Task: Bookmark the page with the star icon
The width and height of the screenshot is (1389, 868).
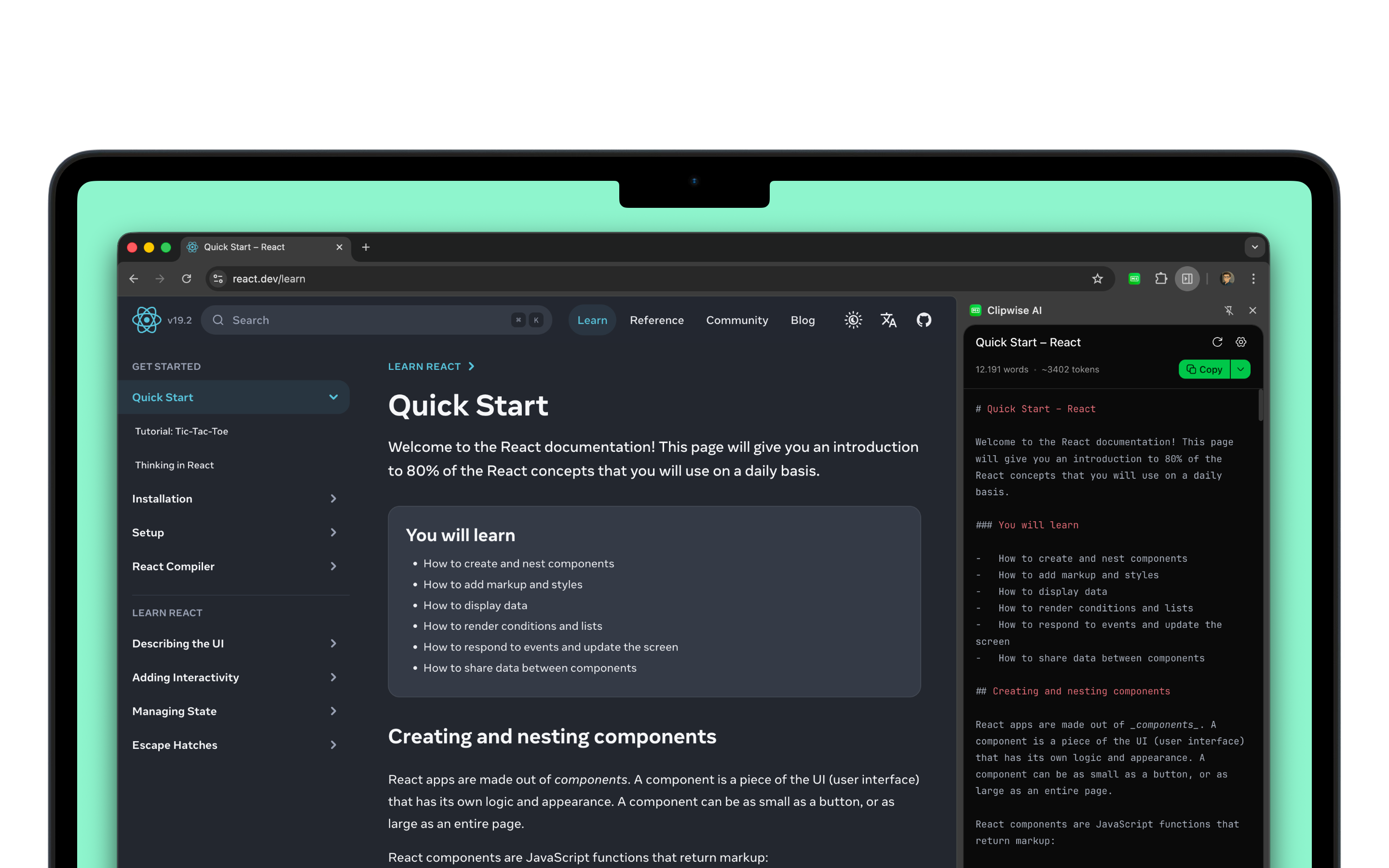Action: [x=1097, y=278]
